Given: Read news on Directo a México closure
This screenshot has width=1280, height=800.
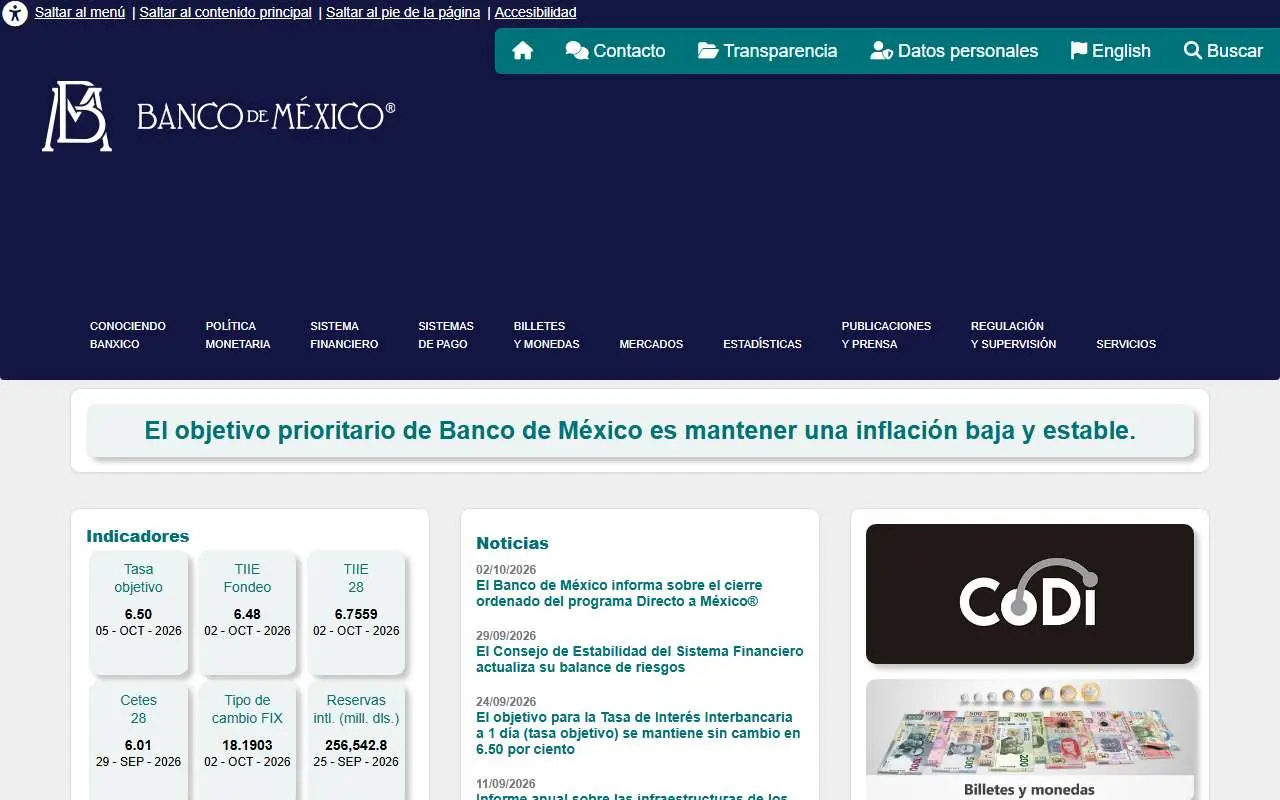Looking at the screenshot, I should coord(619,593).
